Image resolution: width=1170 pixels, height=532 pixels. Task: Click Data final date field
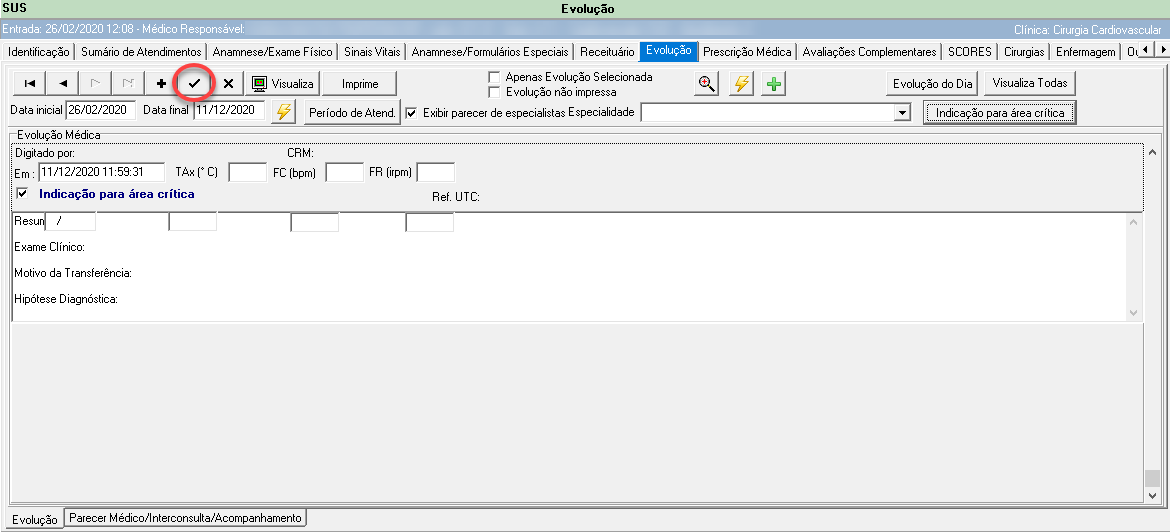[229, 110]
